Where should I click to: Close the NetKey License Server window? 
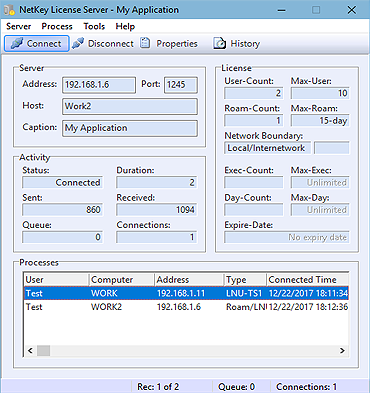tap(352, 10)
